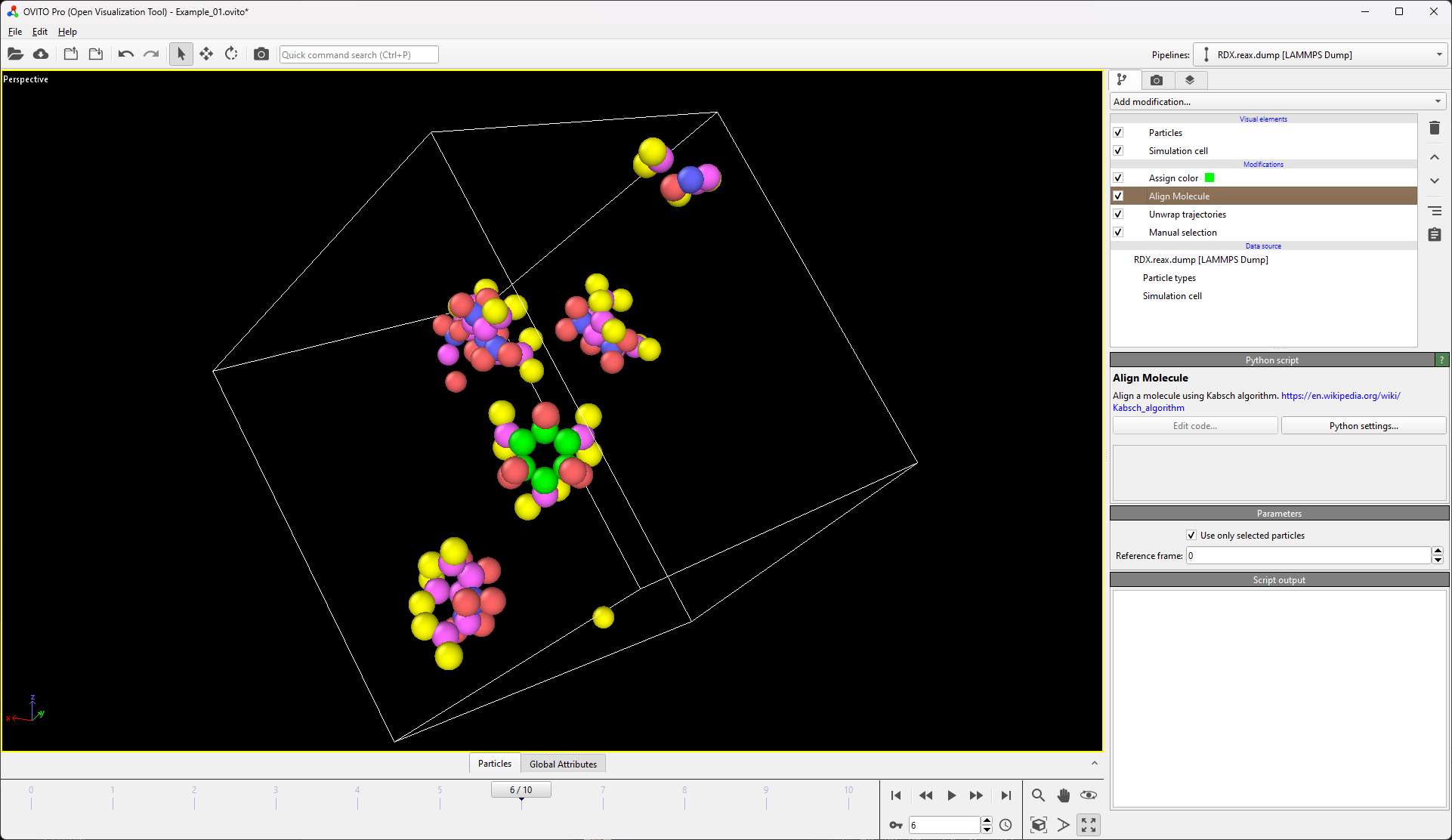Click the load file from URL cloud icon
This screenshot has width=1452, height=840.
[41, 54]
